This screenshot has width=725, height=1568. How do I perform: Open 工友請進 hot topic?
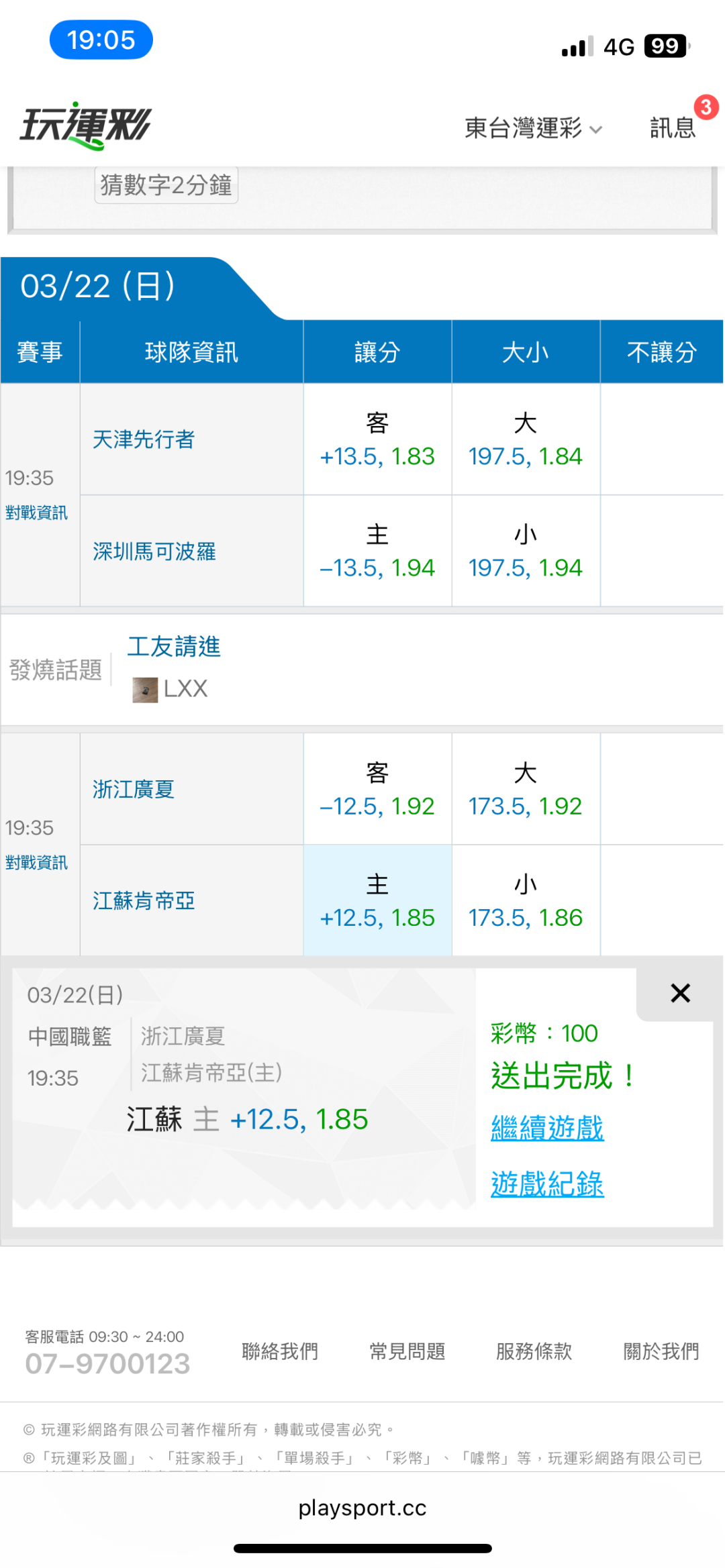click(x=174, y=647)
